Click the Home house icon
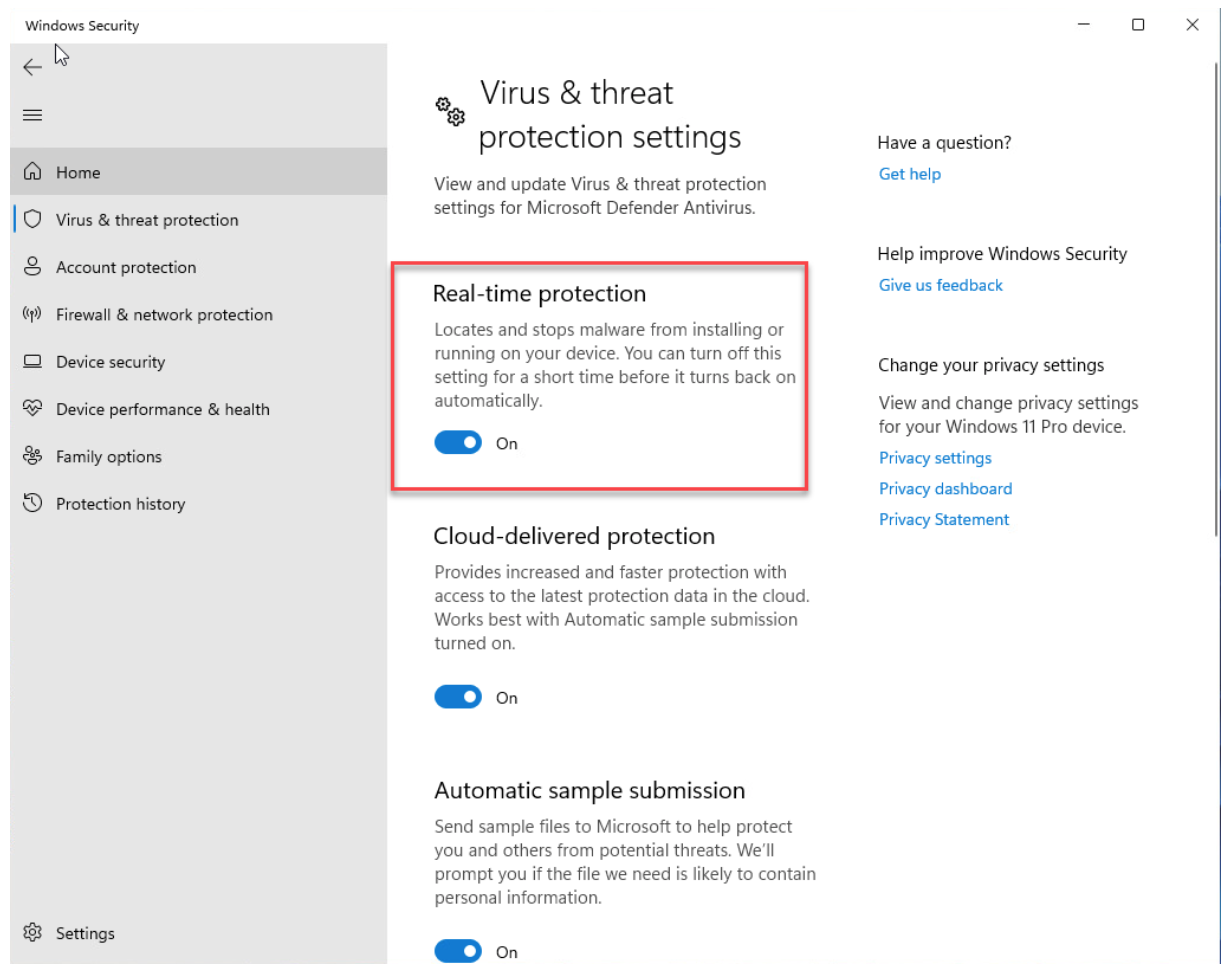Screen dimensions: 1226x976 pos(33,172)
